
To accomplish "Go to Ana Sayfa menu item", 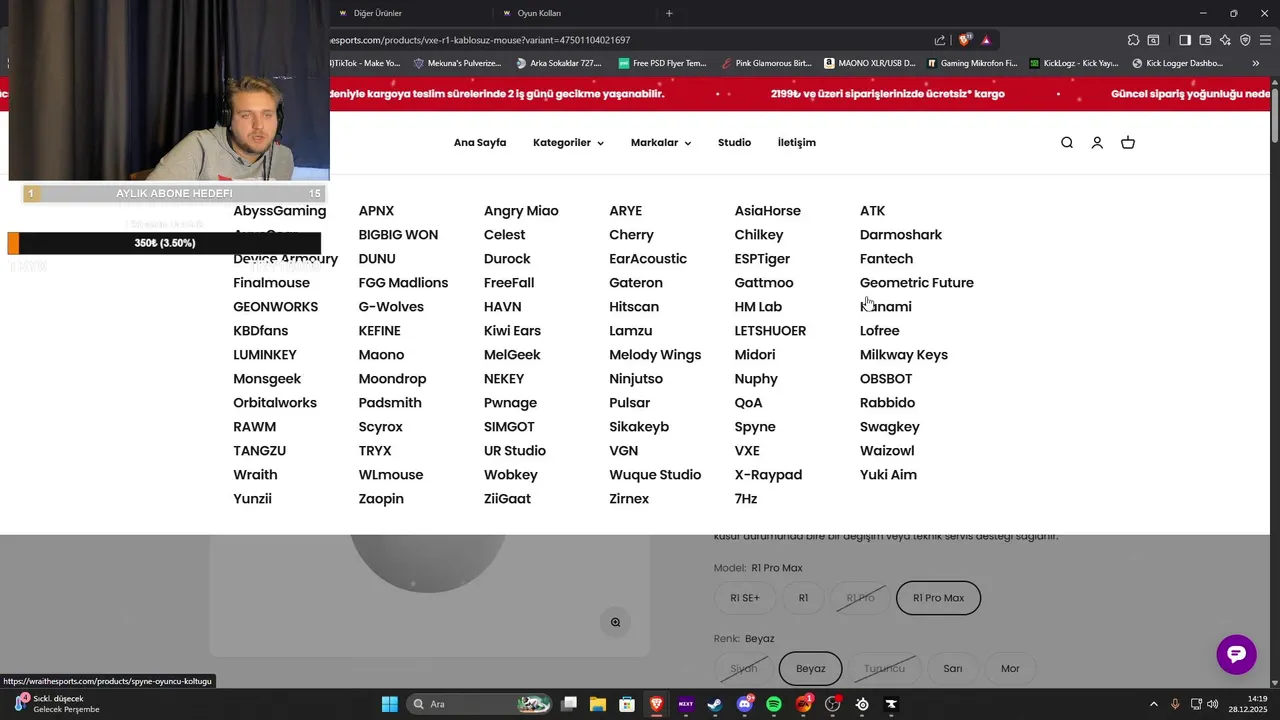I will 480,143.
